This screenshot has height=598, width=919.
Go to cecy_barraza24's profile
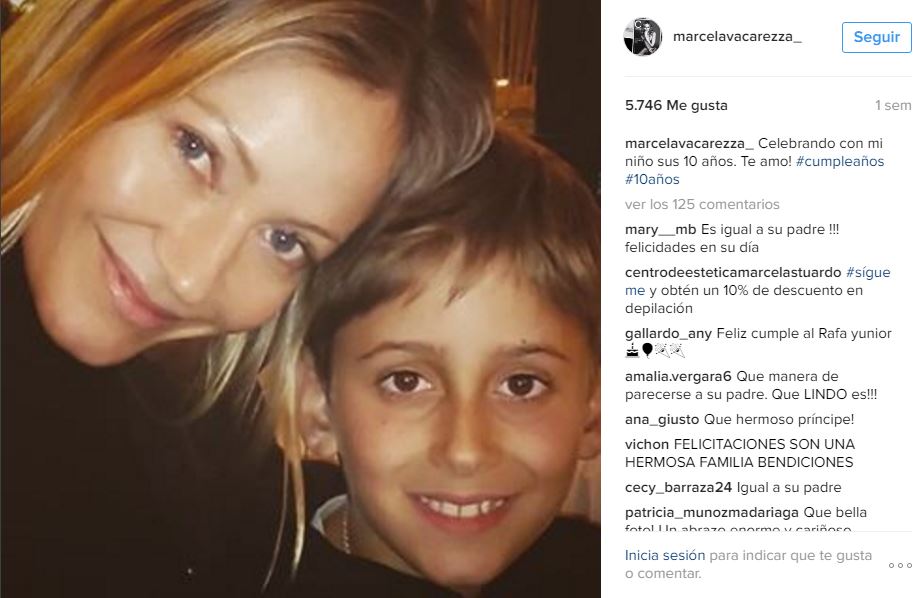(x=678, y=488)
